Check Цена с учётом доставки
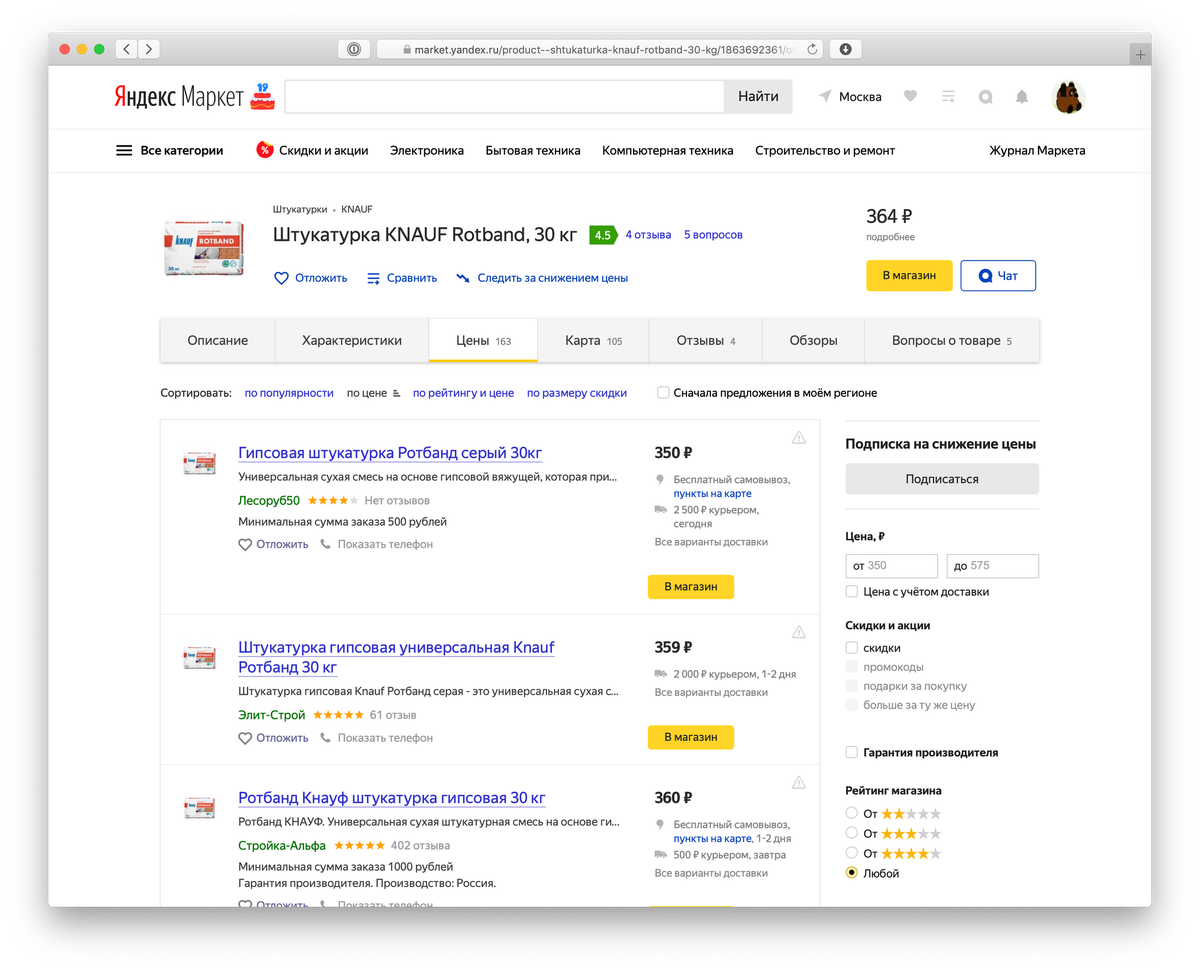This screenshot has width=1200, height=971. click(852, 592)
